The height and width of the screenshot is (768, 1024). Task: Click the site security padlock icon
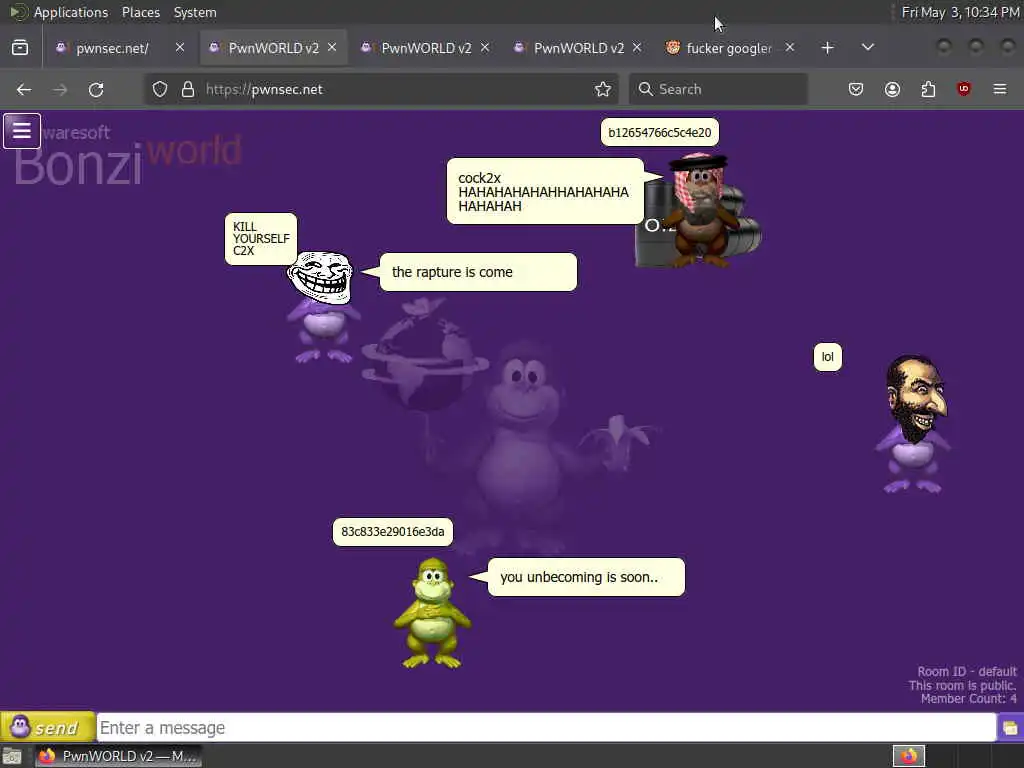click(188, 89)
